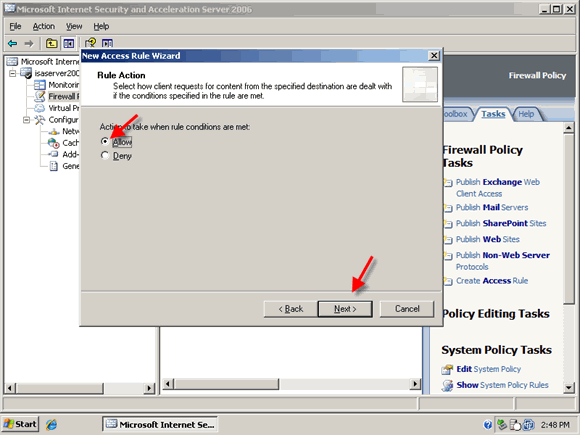The height and width of the screenshot is (435, 580).
Task: Click the task pane scroll down arrow
Action: [x=569, y=387]
